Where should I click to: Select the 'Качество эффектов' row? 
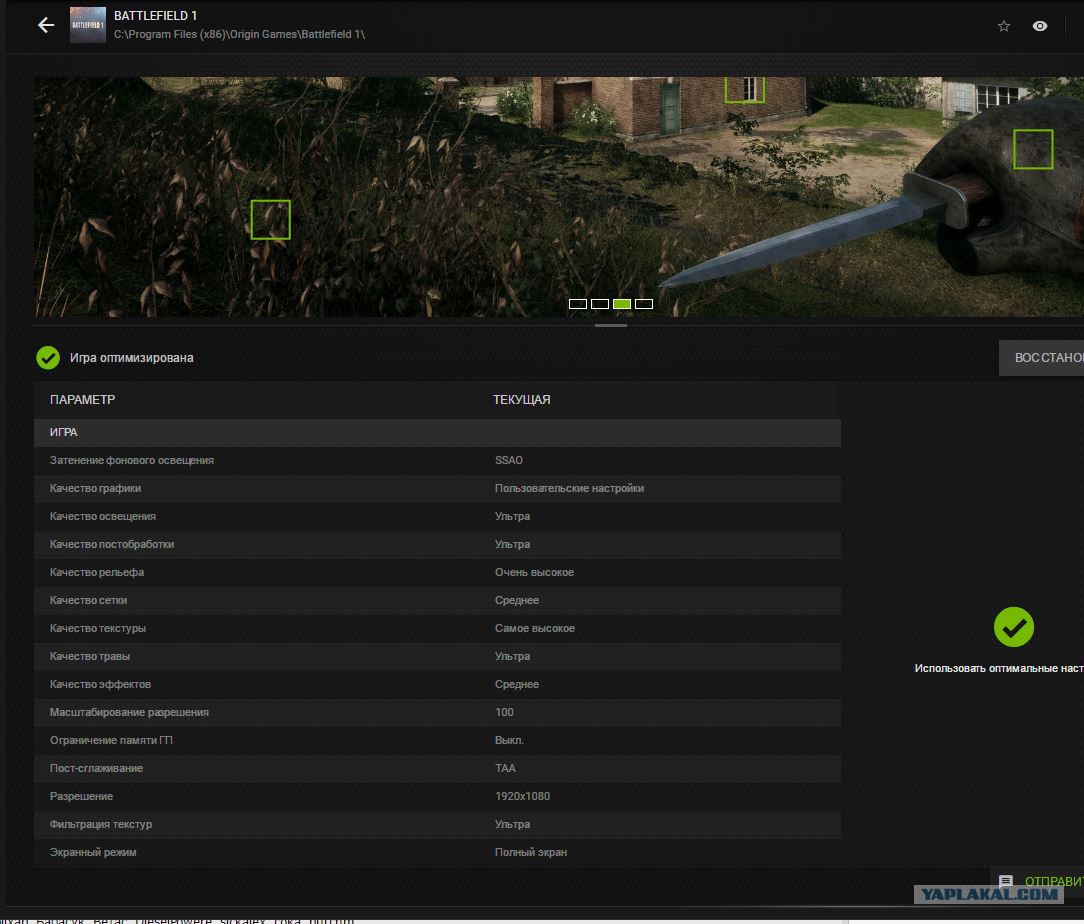tap(438, 684)
